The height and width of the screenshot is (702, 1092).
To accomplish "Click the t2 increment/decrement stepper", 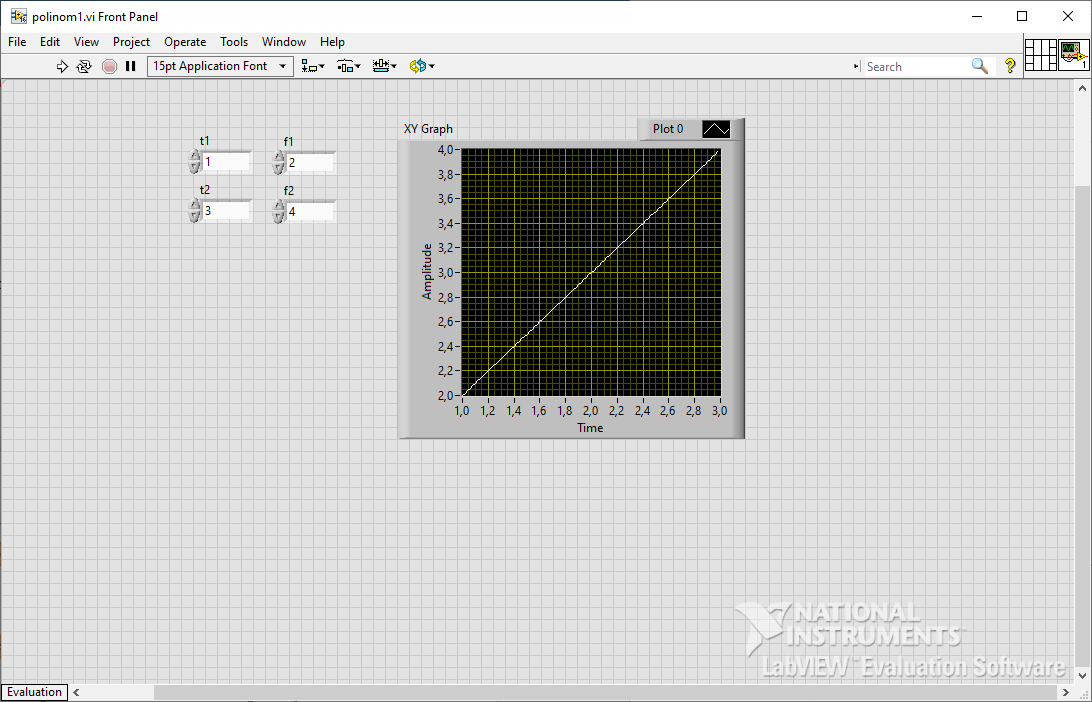I will (195, 210).
